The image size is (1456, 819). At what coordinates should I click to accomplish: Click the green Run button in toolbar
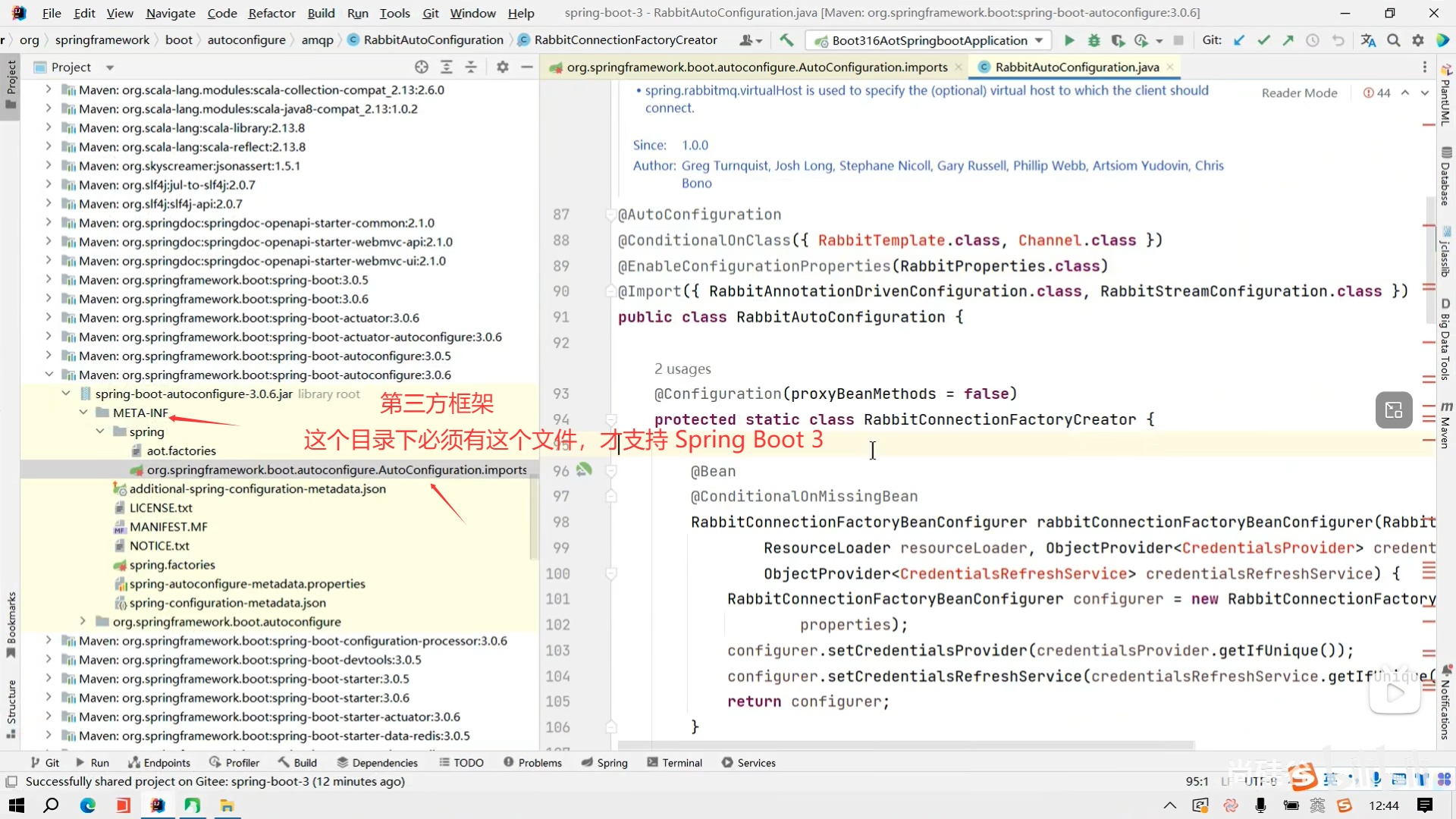click(1069, 40)
